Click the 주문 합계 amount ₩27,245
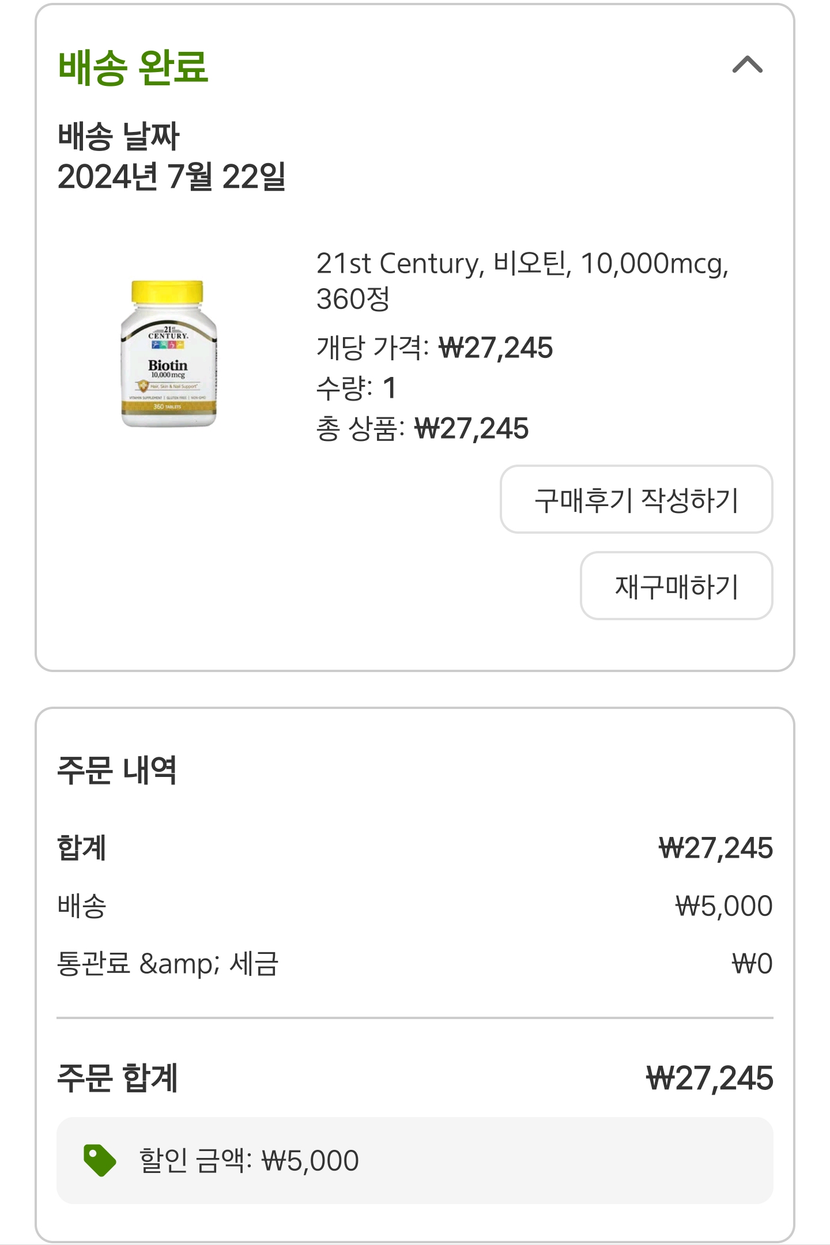Viewport: 830px width, 1245px height. pos(710,1078)
